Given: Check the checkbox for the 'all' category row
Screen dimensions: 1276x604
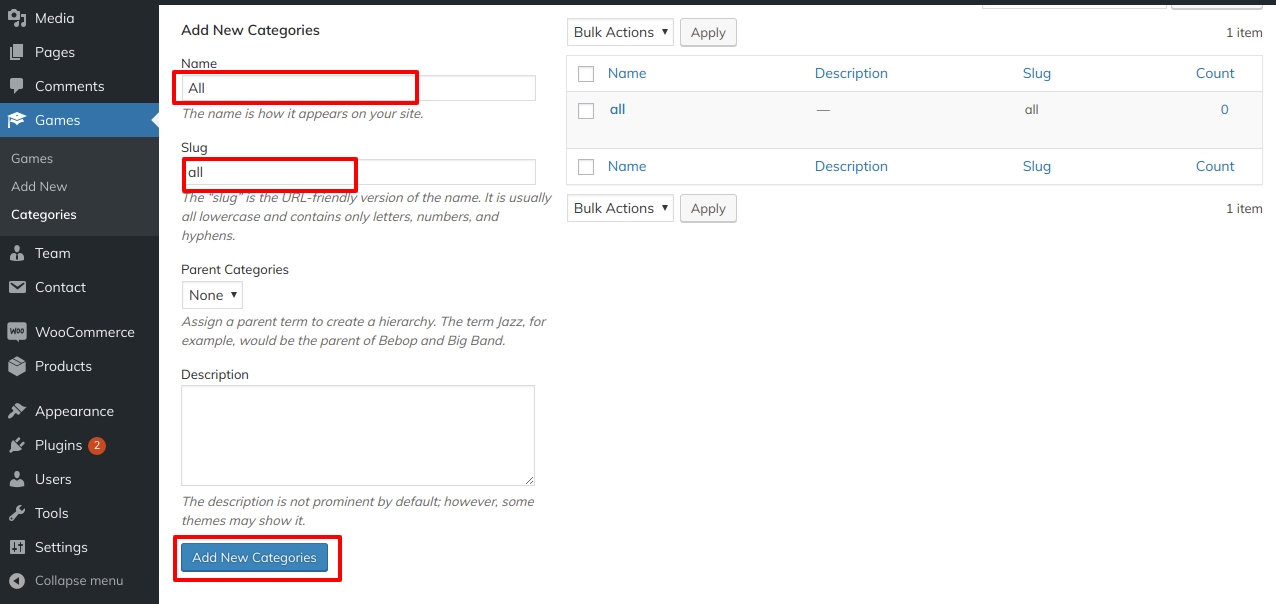Looking at the screenshot, I should tap(586, 111).
